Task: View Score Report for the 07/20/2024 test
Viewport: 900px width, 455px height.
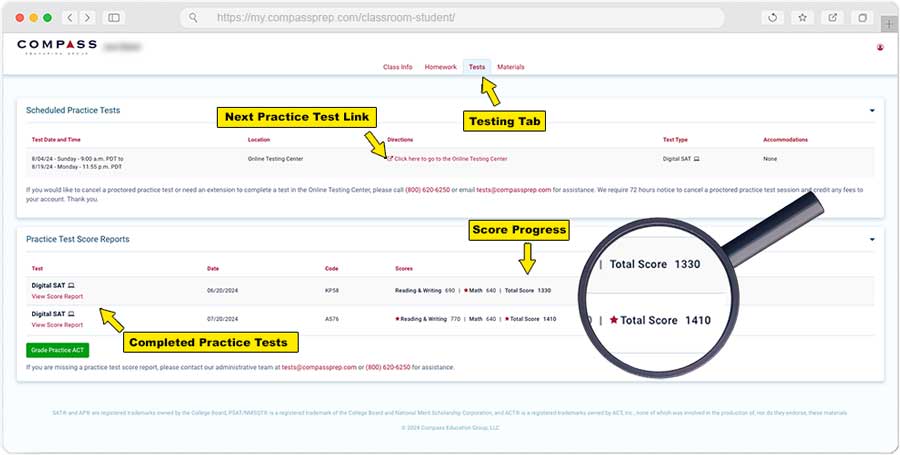Action: tap(57, 325)
